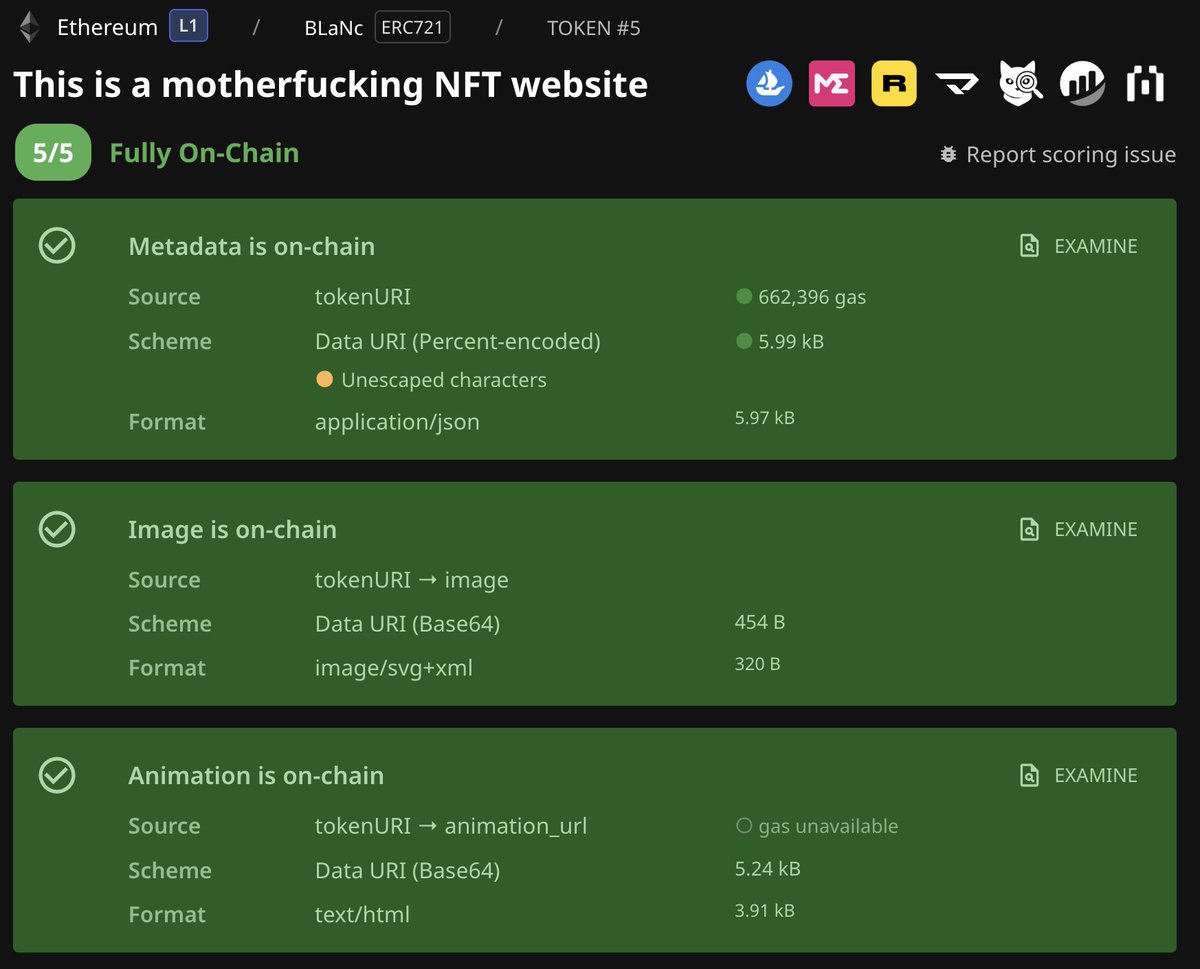Click Data URI (Base64) in the Animation card
Image resolution: width=1200 pixels, height=969 pixels.
click(x=408, y=870)
